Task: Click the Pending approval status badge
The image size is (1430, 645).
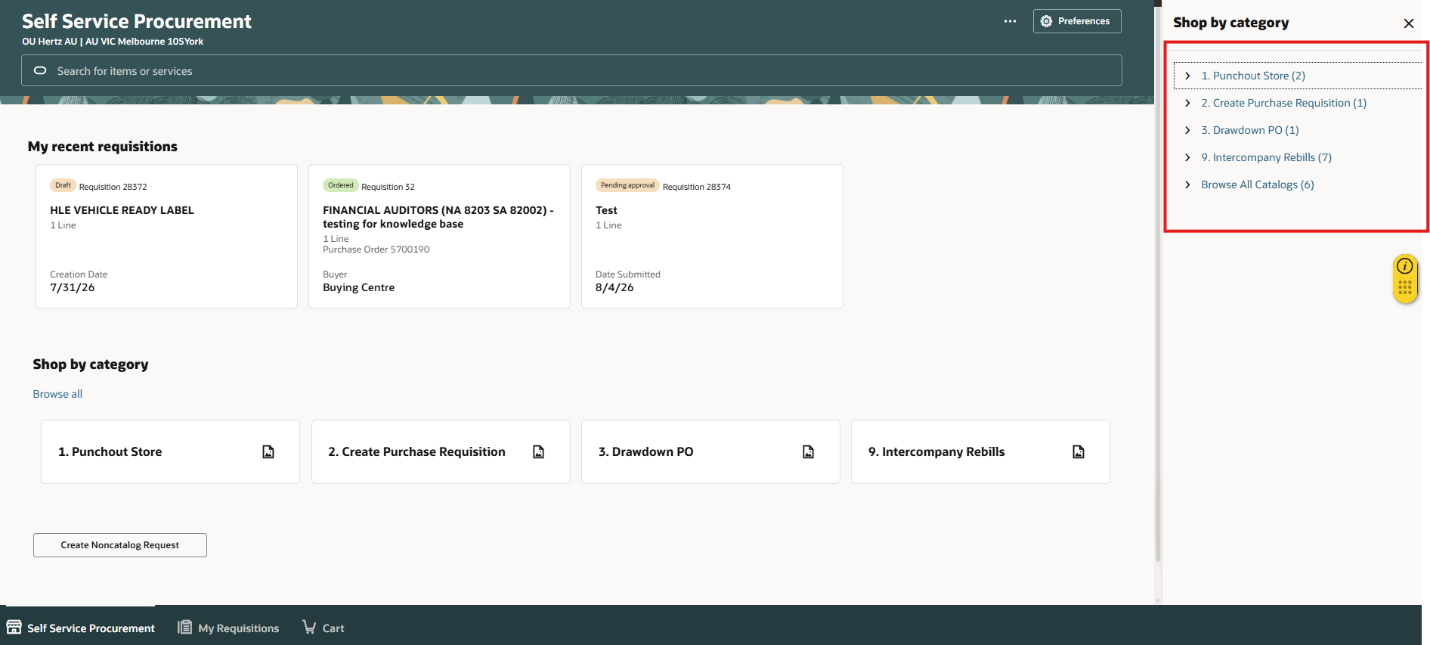Action: click(x=627, y=185)
